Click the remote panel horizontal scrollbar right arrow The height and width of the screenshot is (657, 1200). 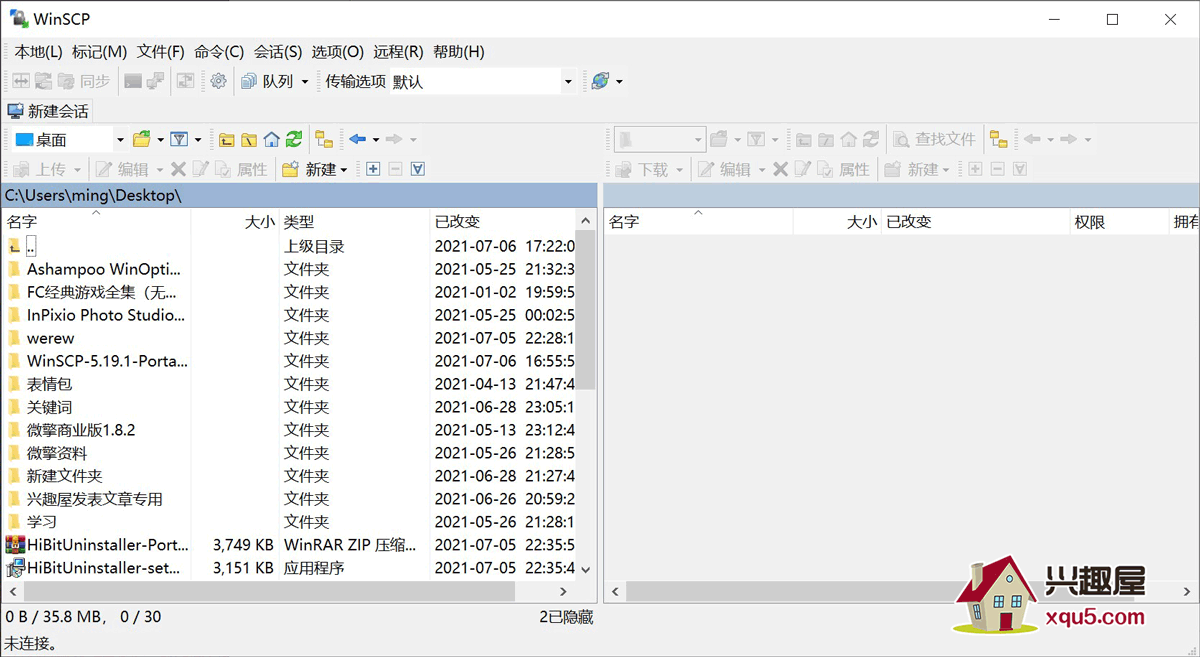coord(1186,592)
